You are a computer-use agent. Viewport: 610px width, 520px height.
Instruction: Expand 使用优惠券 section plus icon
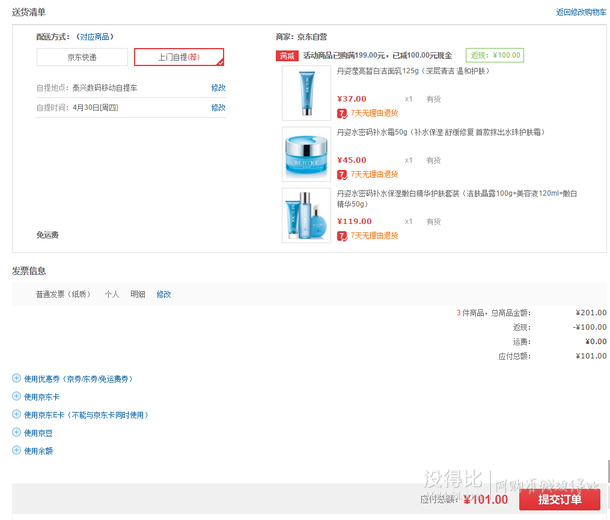pos(16,378)
